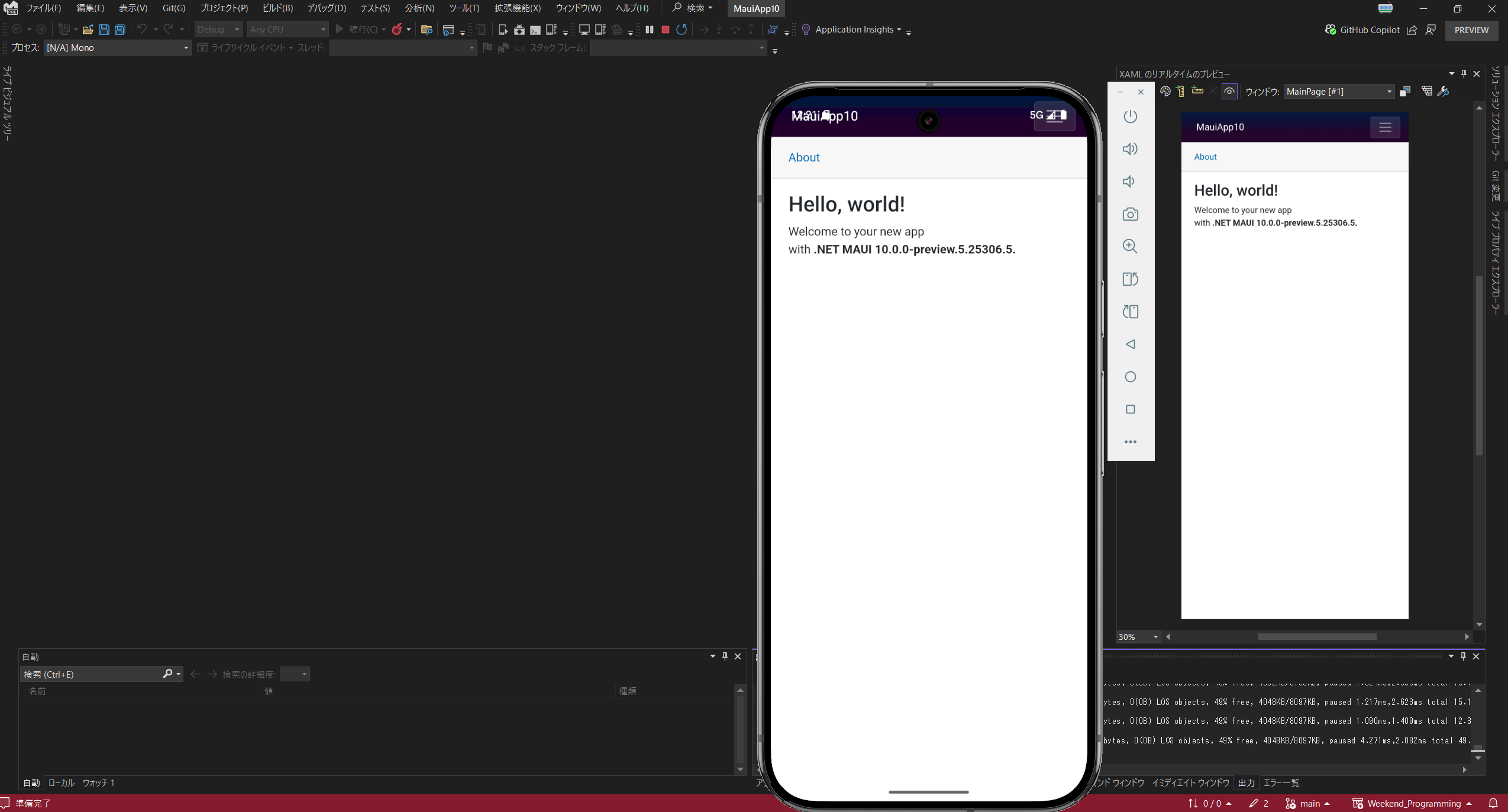Open the process dropdown showing [N/A] Mono
This screenshot has height=812, width=1508.
point(117,47)
